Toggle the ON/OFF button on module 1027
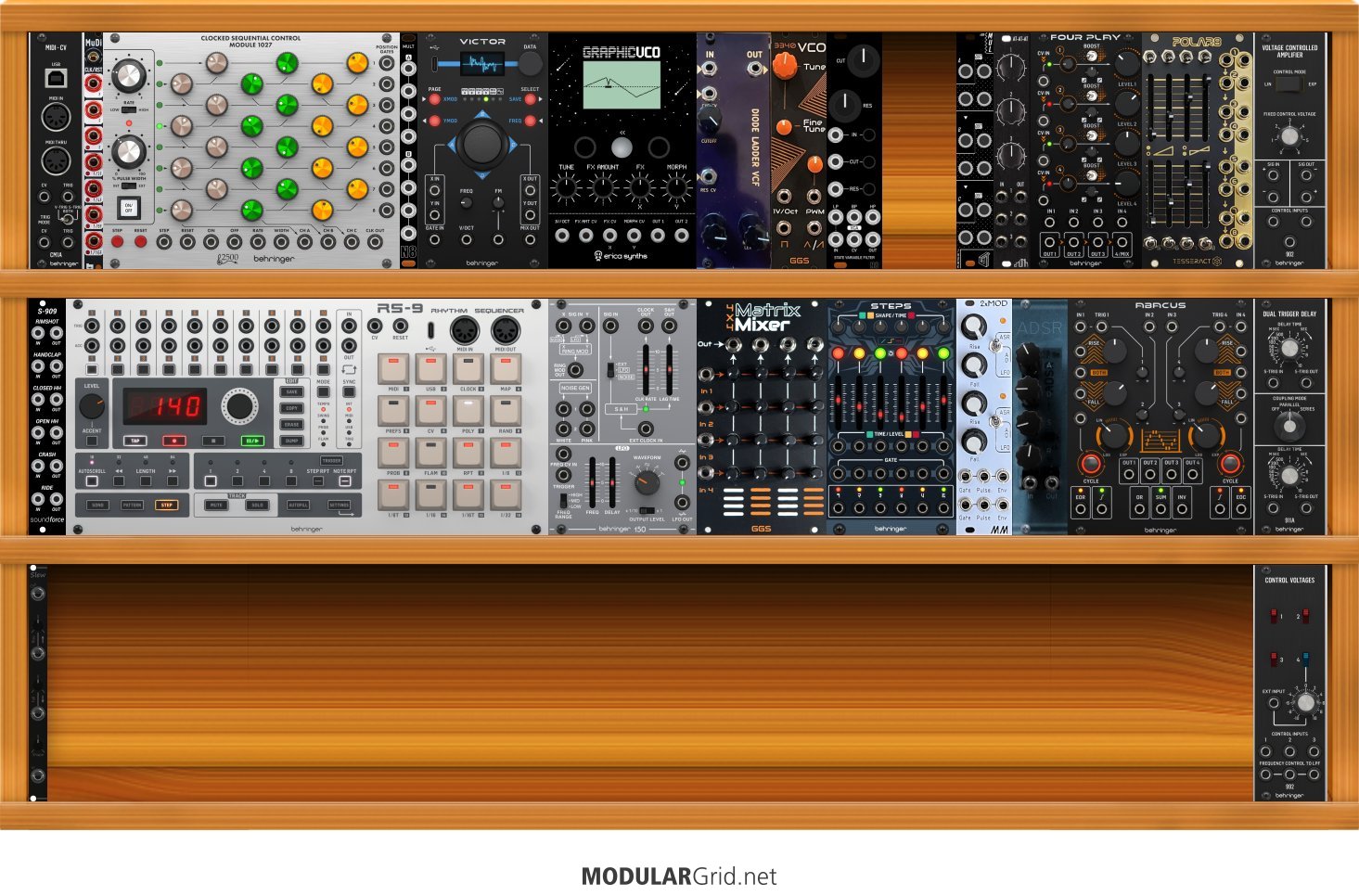The image size is (1359, 896). coord(129,209)
